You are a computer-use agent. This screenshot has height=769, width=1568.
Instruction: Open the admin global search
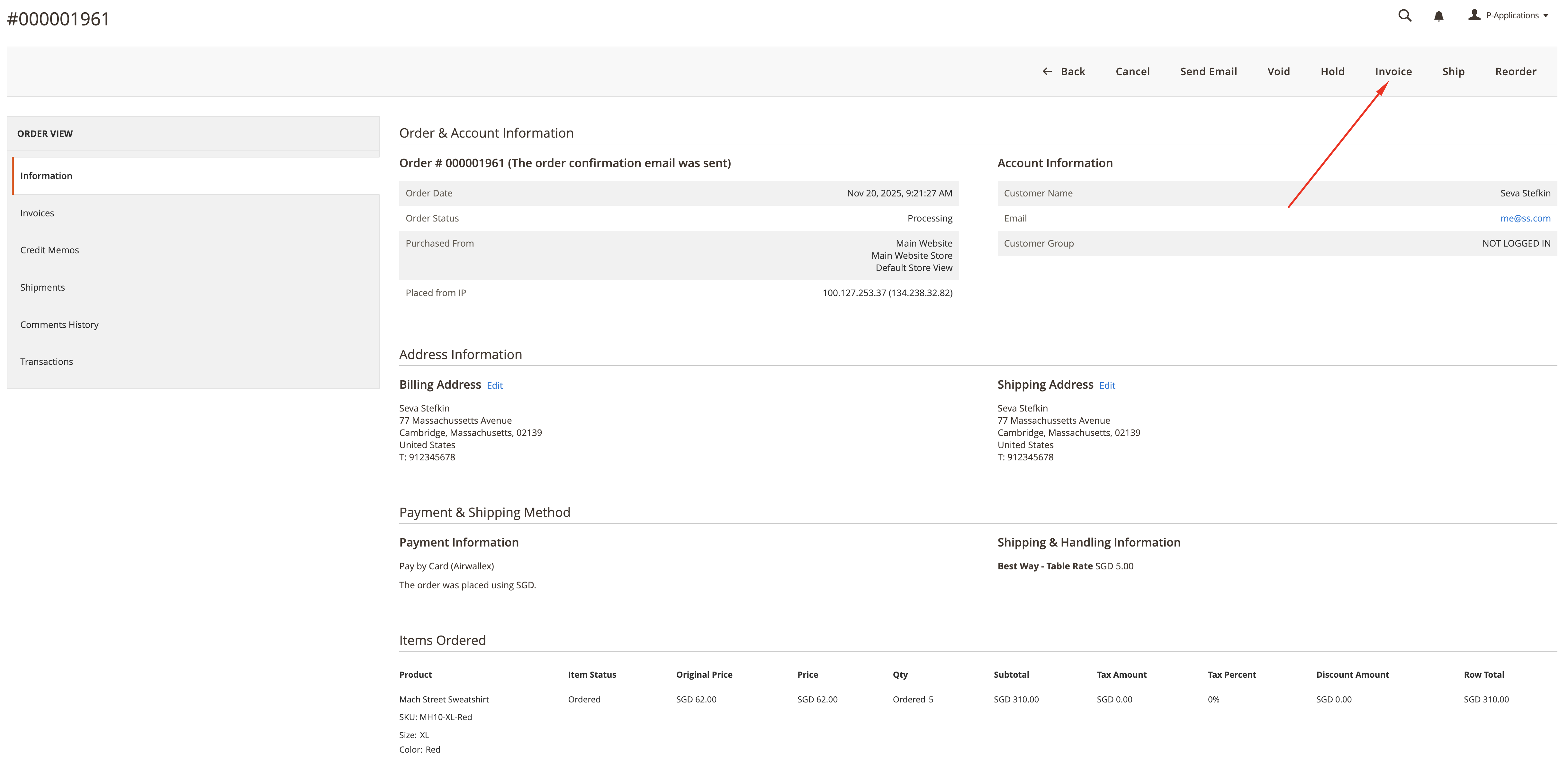coord(1405,15)
